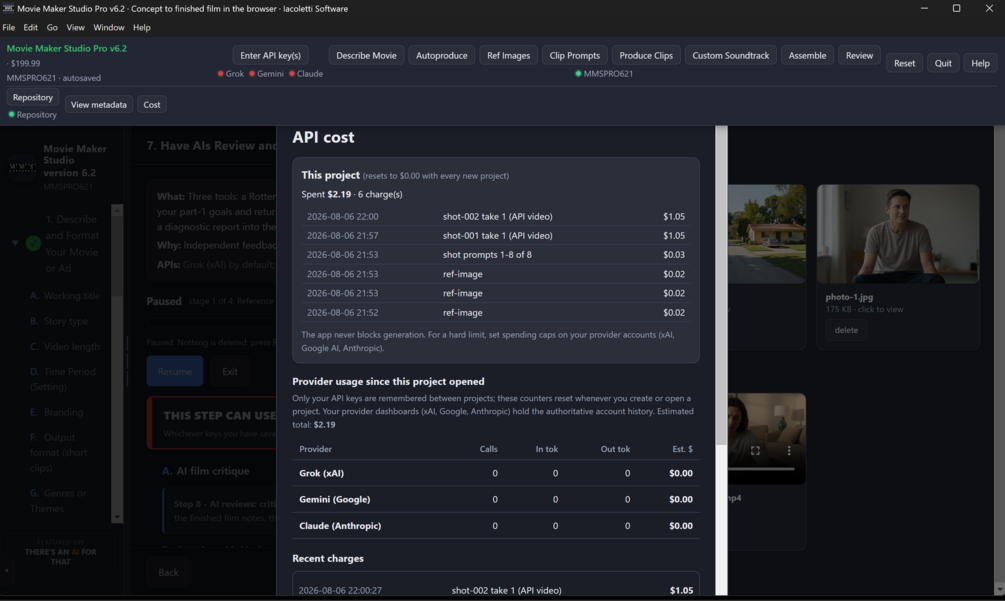1005x601 pixels.
Task: Click the Quit button
Action: click(x=943, y=63)
